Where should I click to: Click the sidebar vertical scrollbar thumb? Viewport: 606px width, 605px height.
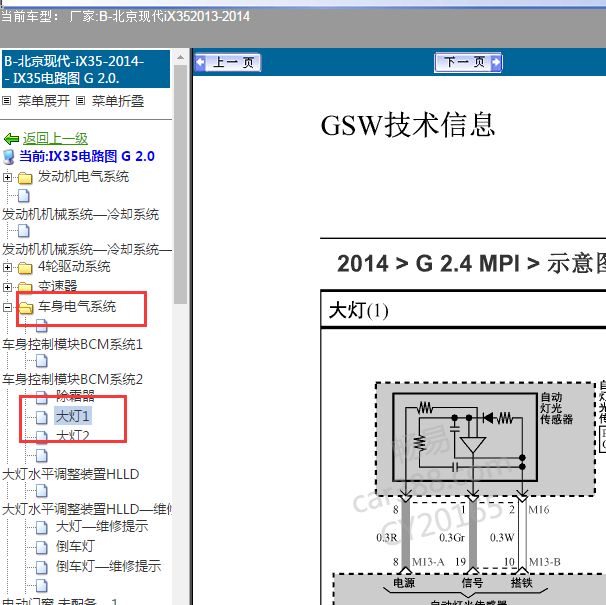click(x=180, y=184)
